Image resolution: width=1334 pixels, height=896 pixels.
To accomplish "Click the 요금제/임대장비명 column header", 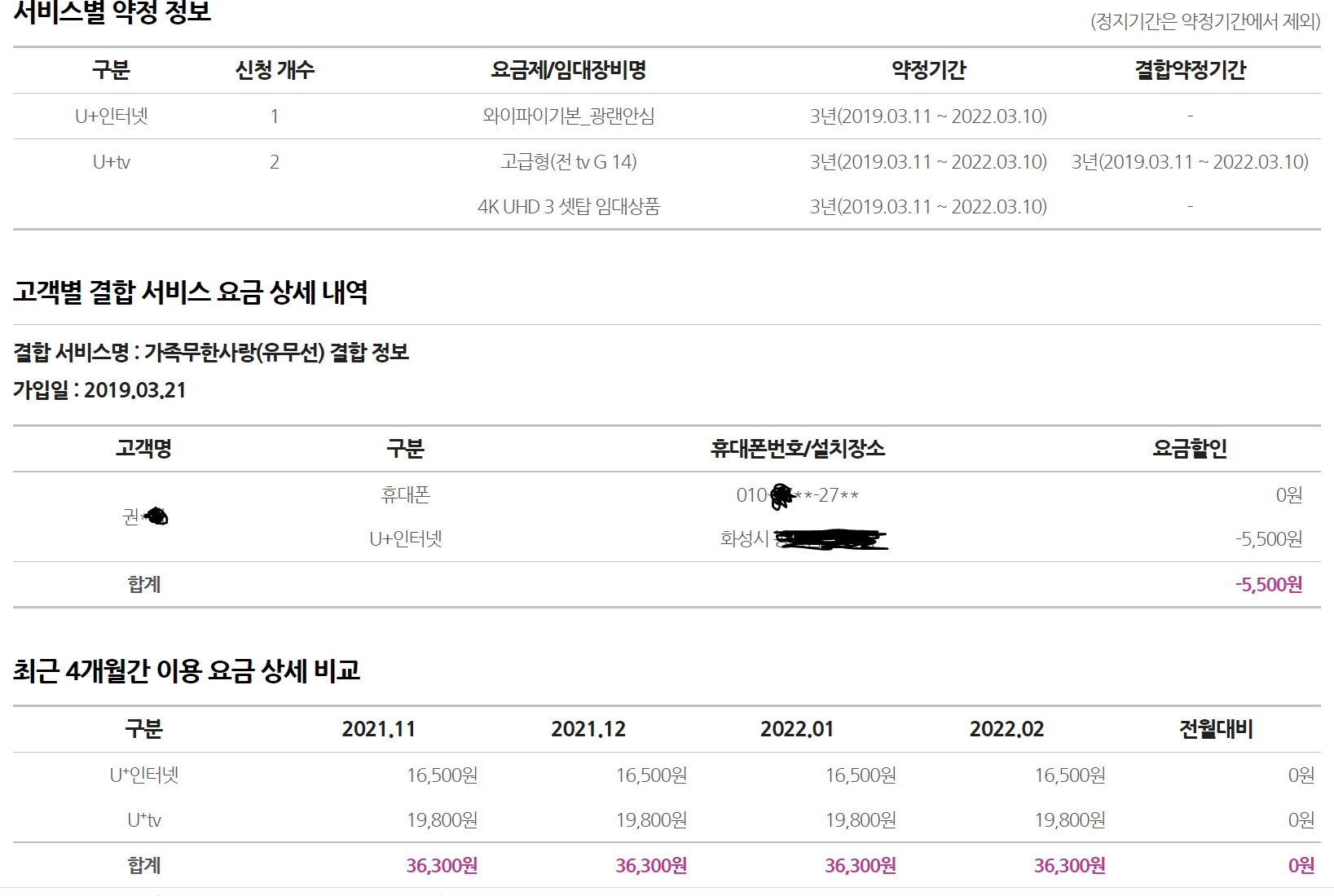I will click(x=568, y=70).
